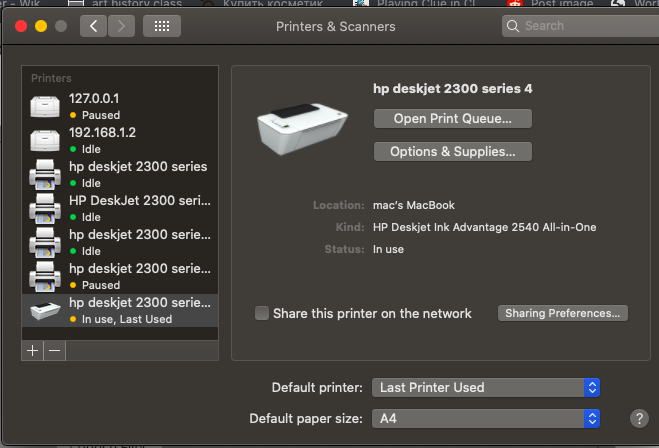Show all preferences grid button
Viewport: 659px width, 448px height.
pyautogui.click(x=162, y=26)
